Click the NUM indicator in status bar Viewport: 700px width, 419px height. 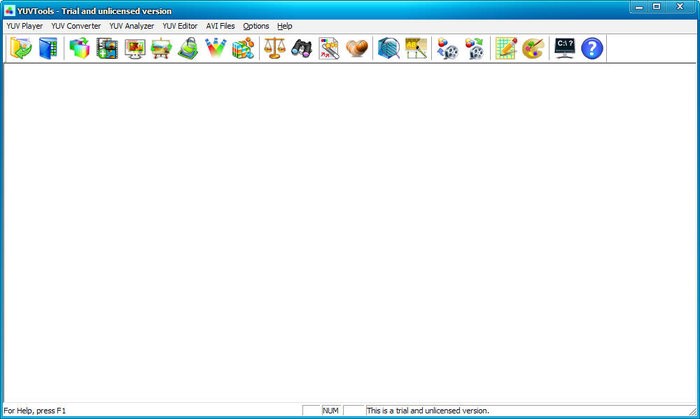click(x=330, y=411)
